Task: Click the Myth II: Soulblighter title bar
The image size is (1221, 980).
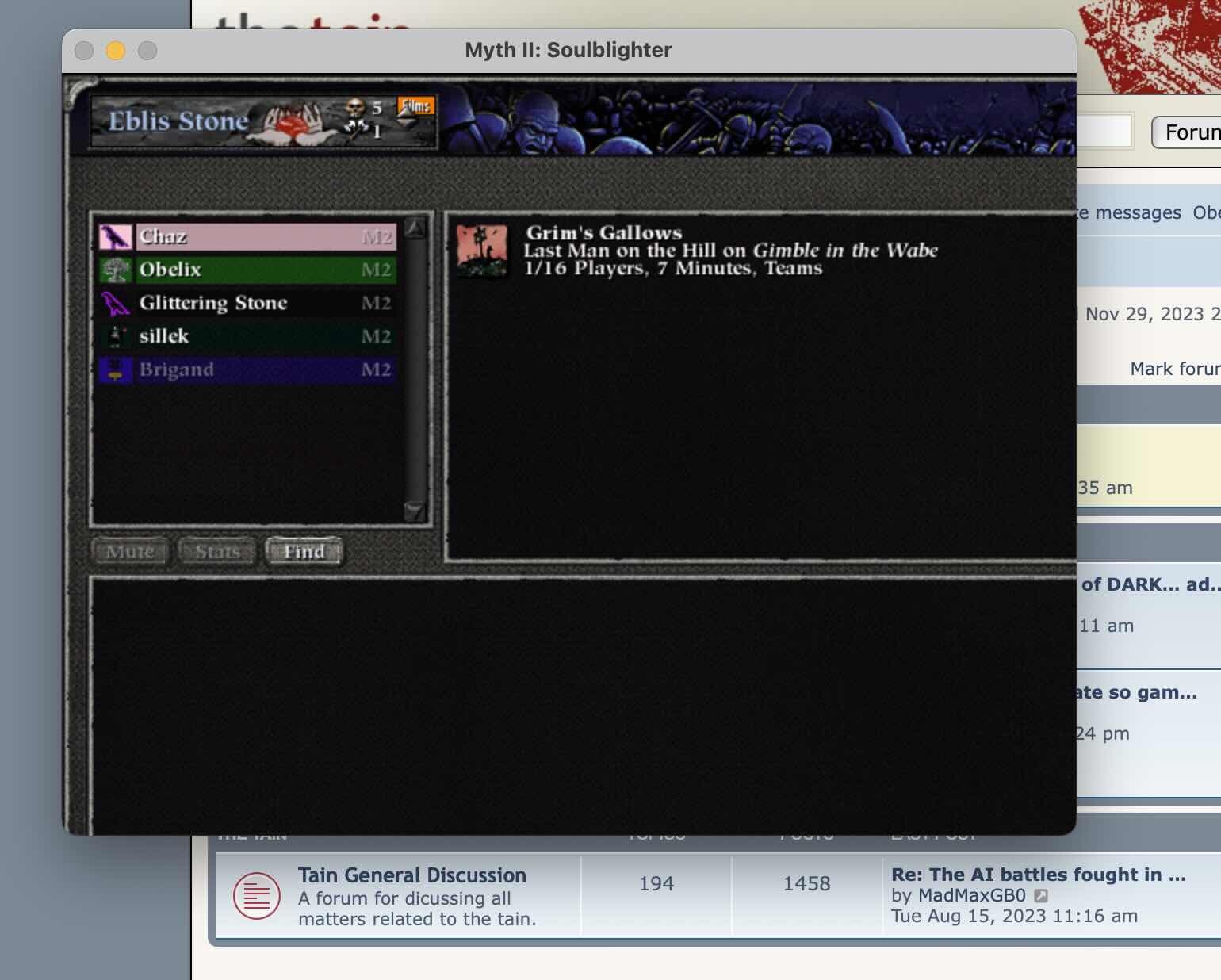Action: (x=568, y=50)
